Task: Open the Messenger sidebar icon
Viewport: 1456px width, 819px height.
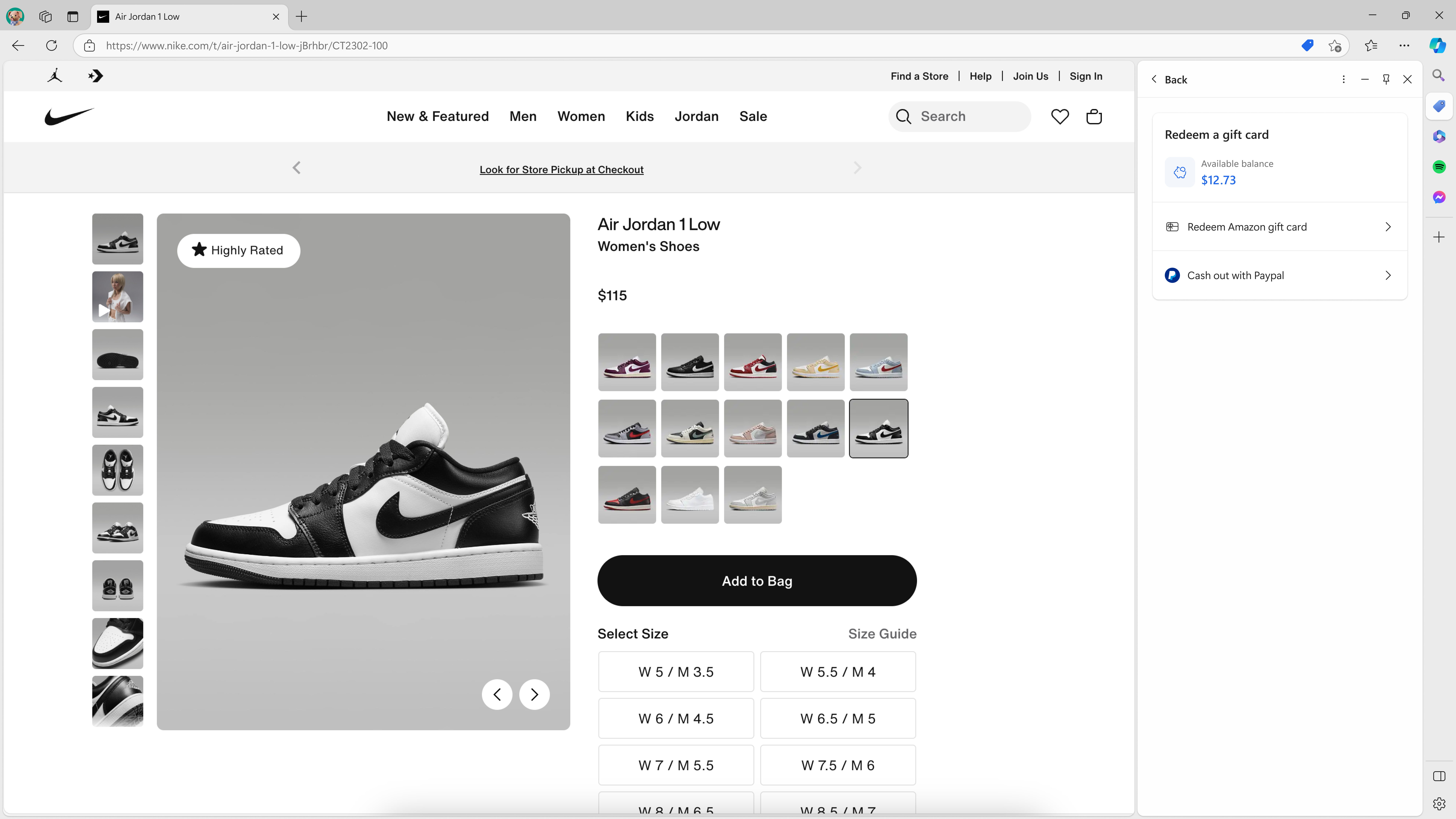Action: click(1439, 197)
